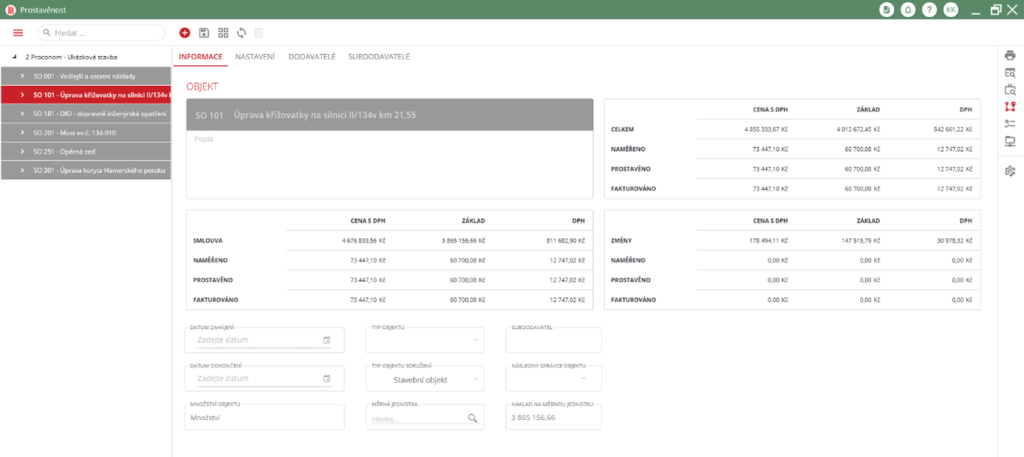Expand the SO 001 tree item
Viewport: 1024px width, 457px height.
(21, 76)
